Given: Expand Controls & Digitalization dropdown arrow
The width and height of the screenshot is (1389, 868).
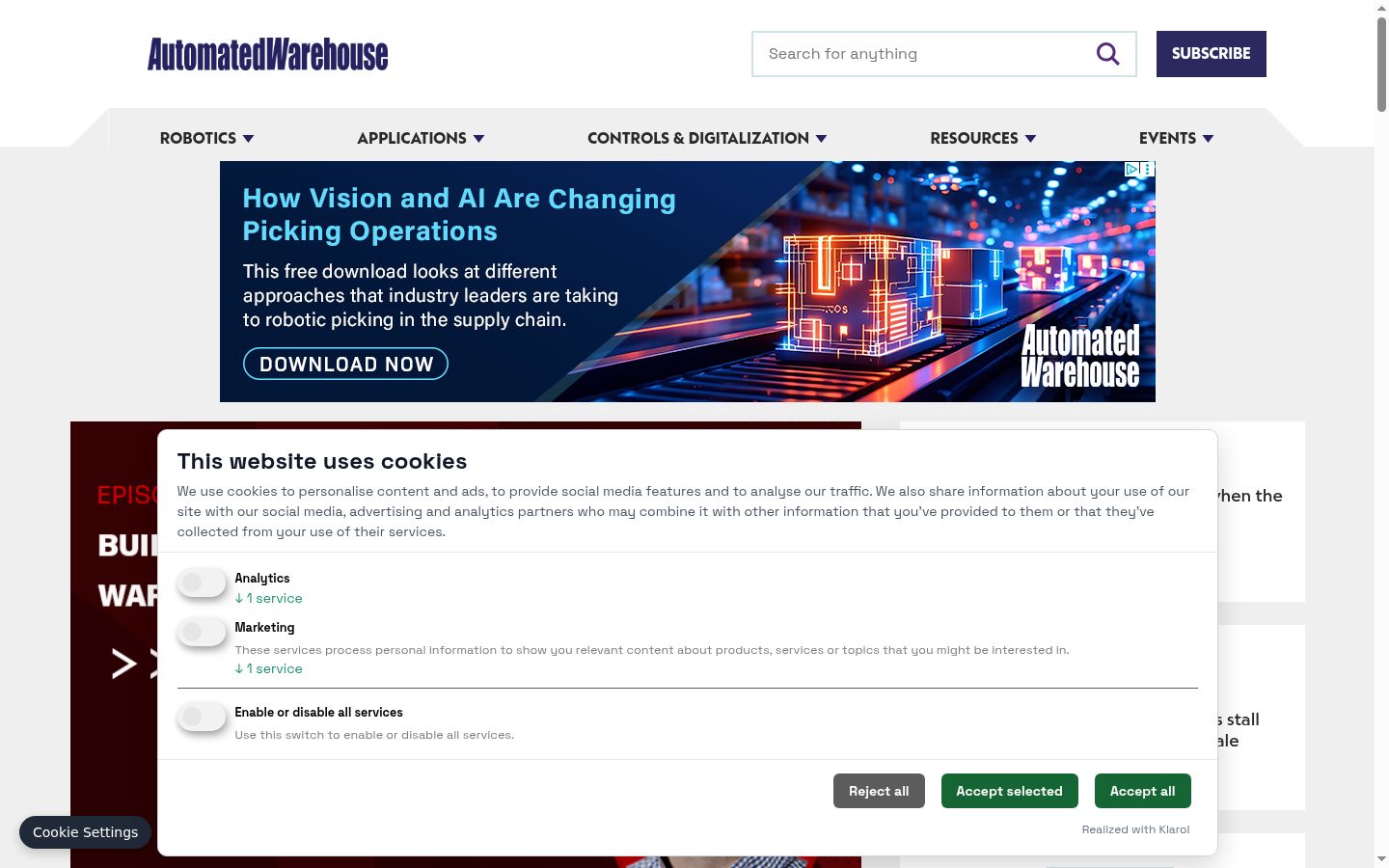Looking at the screenshot, I should pyautogui.click(x=821, y=139).
